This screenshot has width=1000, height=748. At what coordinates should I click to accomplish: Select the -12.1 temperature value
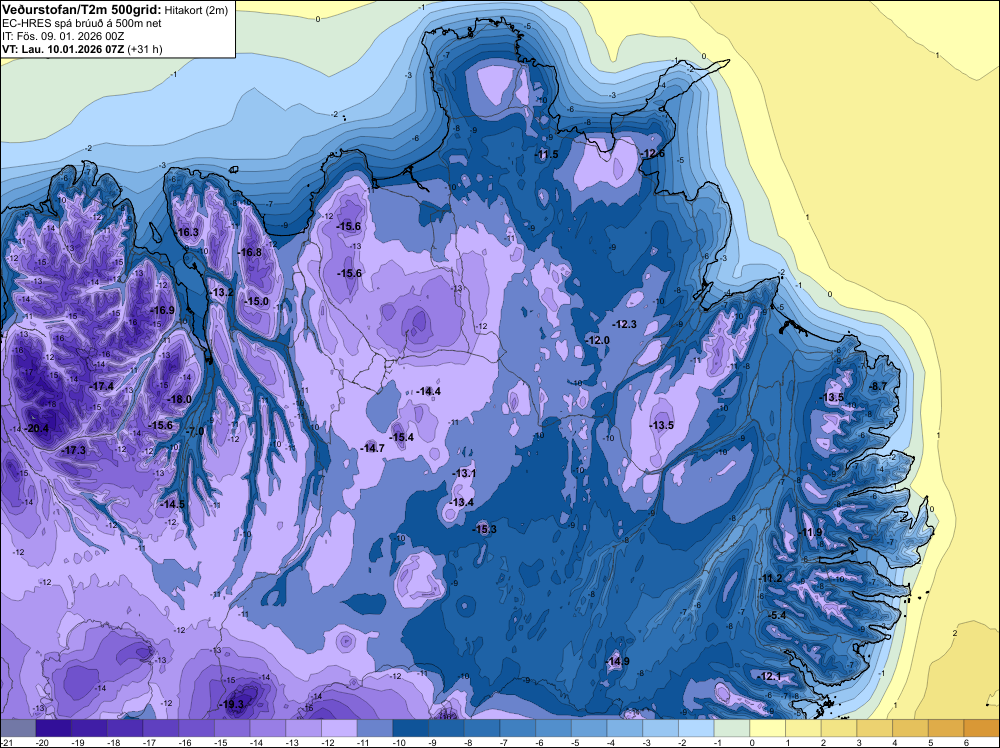(768, 676)
